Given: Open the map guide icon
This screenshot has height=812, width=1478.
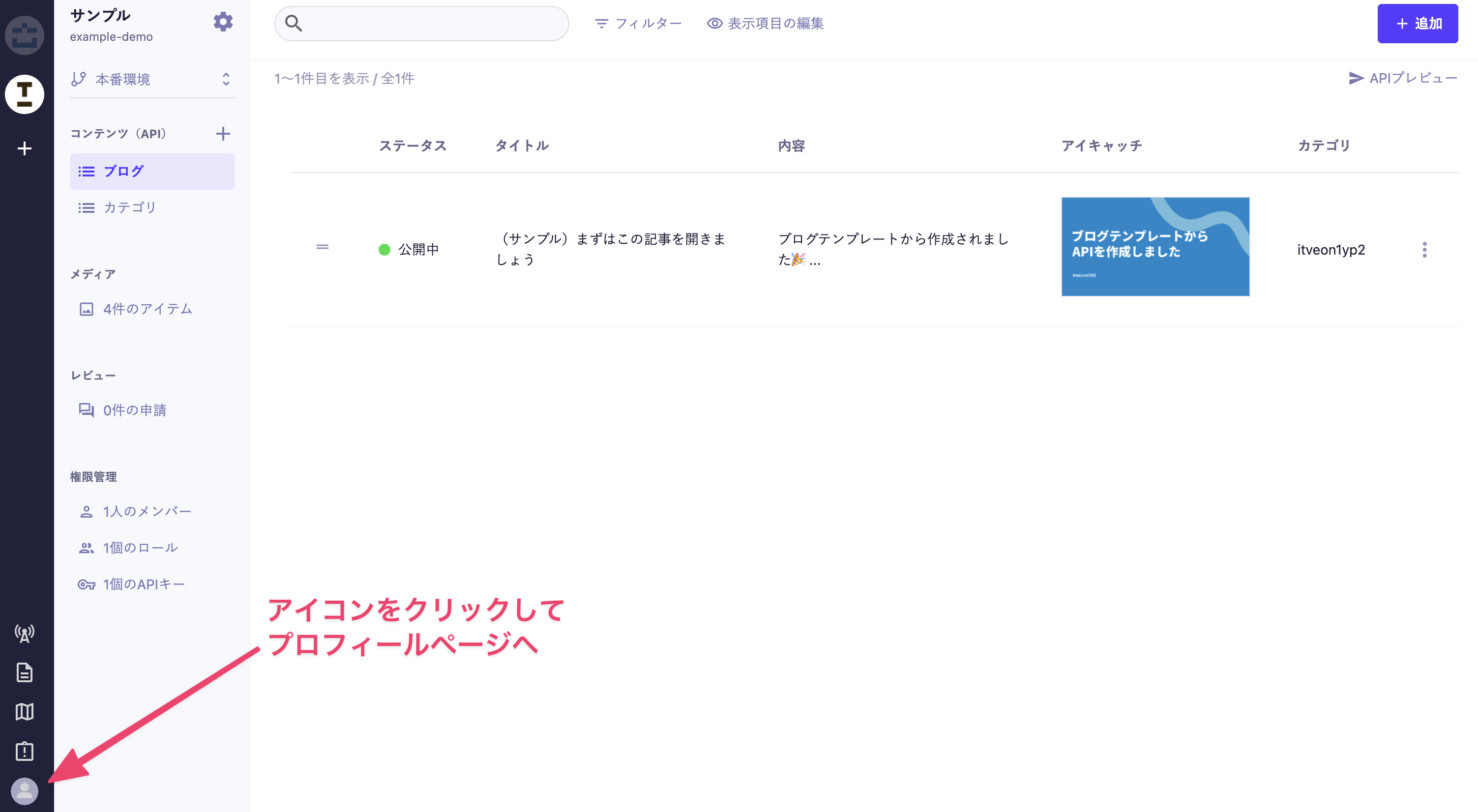Looking at the screenshot, I should click(25, 712).
